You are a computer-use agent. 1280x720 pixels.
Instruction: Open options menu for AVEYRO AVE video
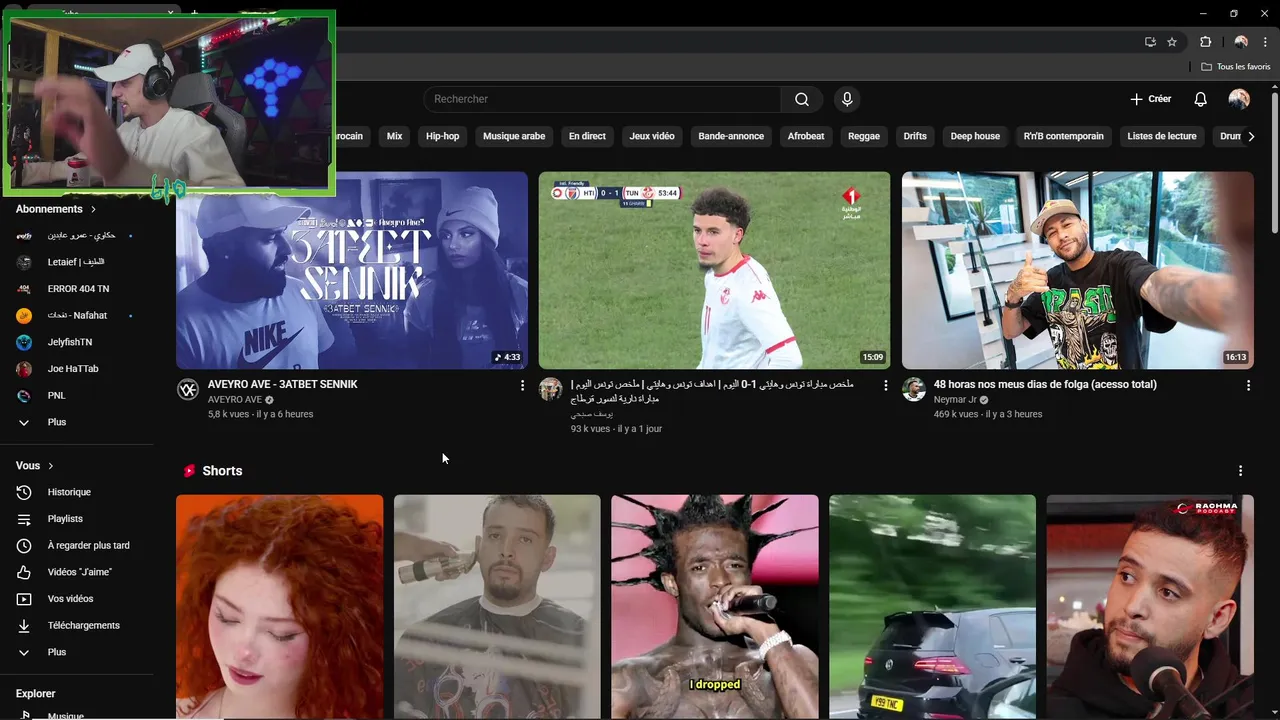(522, 385)
